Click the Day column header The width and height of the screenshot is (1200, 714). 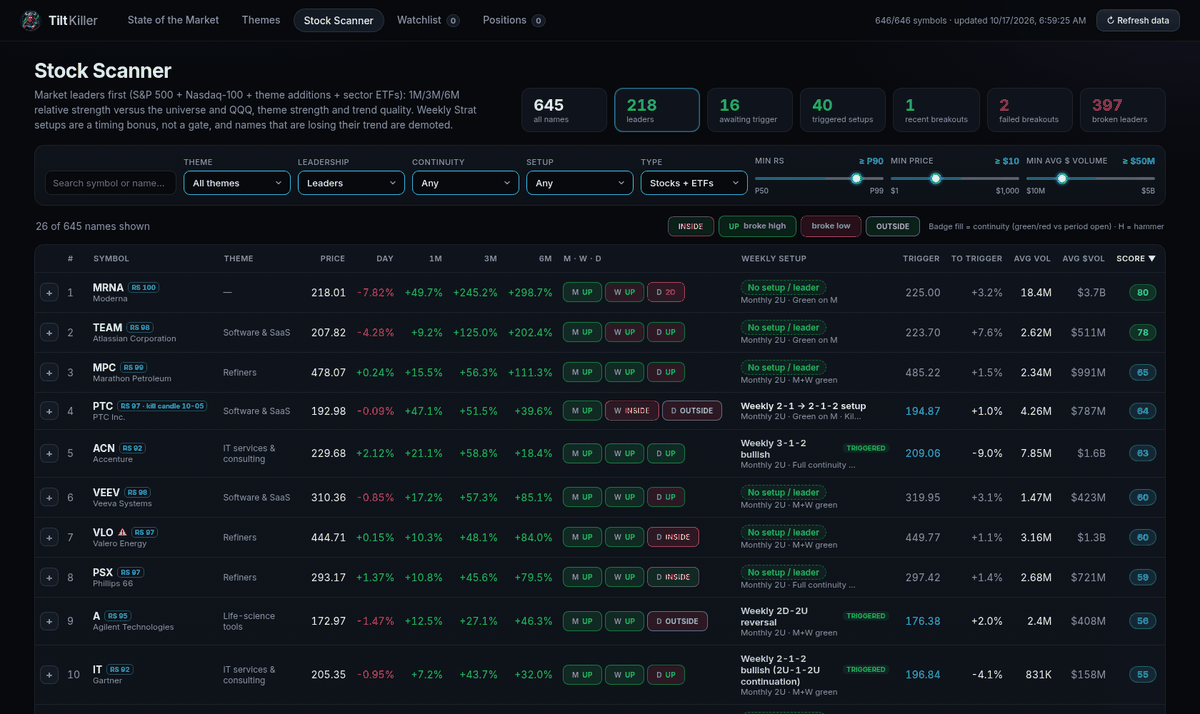click(384, 259)
